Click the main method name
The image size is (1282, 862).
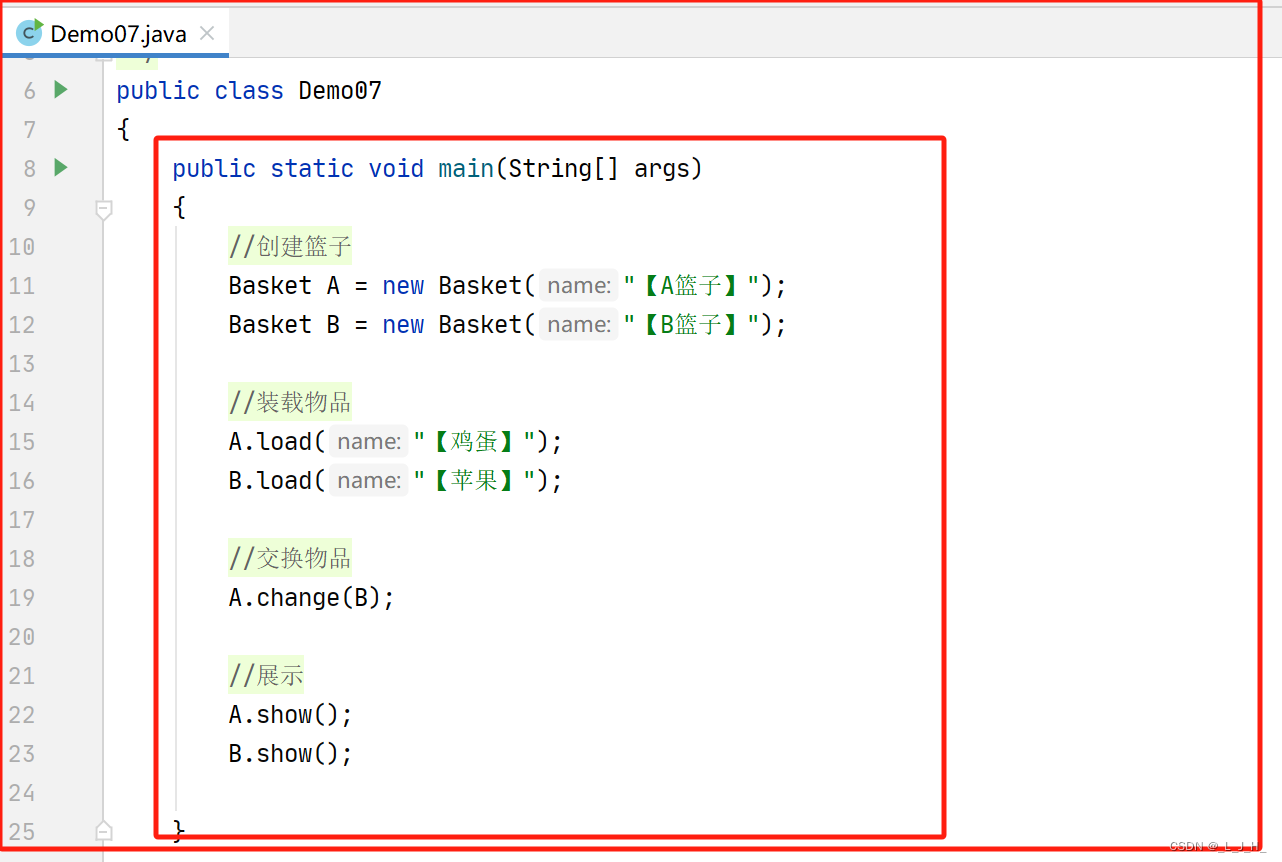[x=466, y=169]
